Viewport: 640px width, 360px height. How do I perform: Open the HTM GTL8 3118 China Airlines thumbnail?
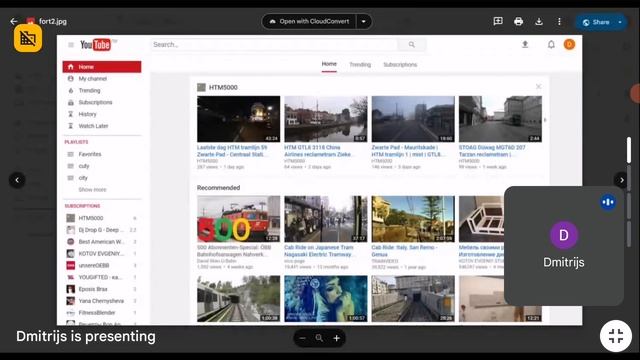pyautogui.click(x=326, y=119)
